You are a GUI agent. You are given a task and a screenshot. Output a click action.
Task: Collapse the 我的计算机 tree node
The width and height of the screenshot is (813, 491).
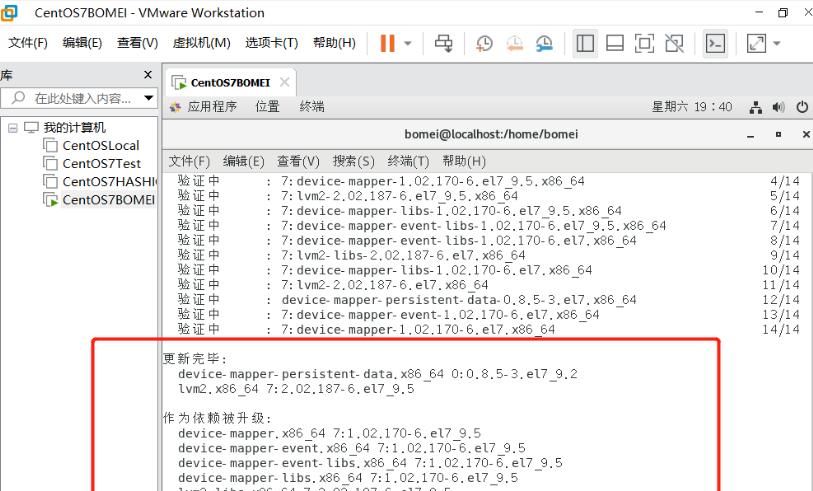pyautogui.click(x=12, y=128)
